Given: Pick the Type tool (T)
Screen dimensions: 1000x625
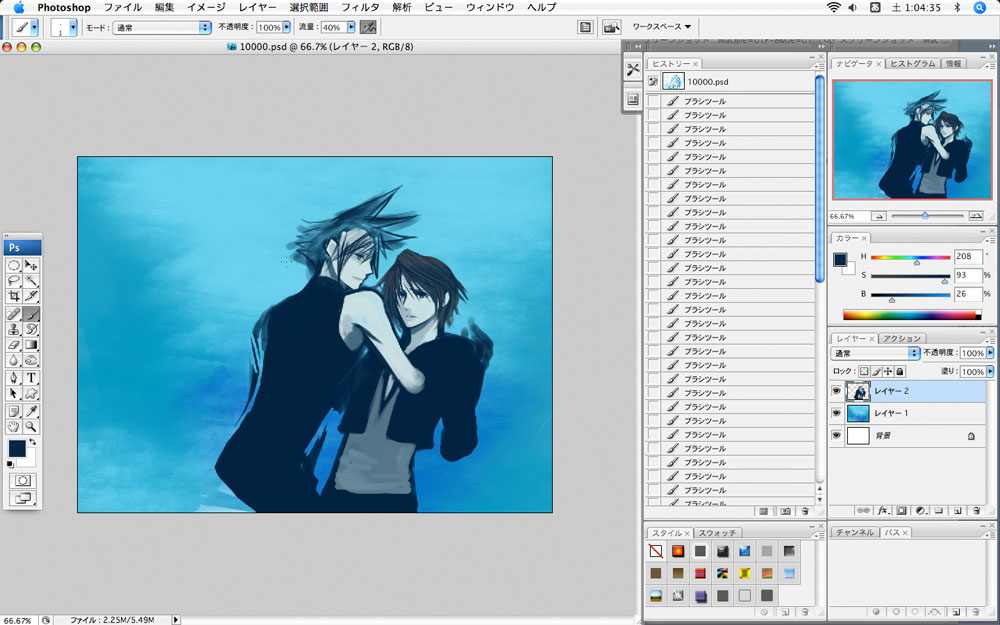Looking at the screenshot, I should 32,378.
